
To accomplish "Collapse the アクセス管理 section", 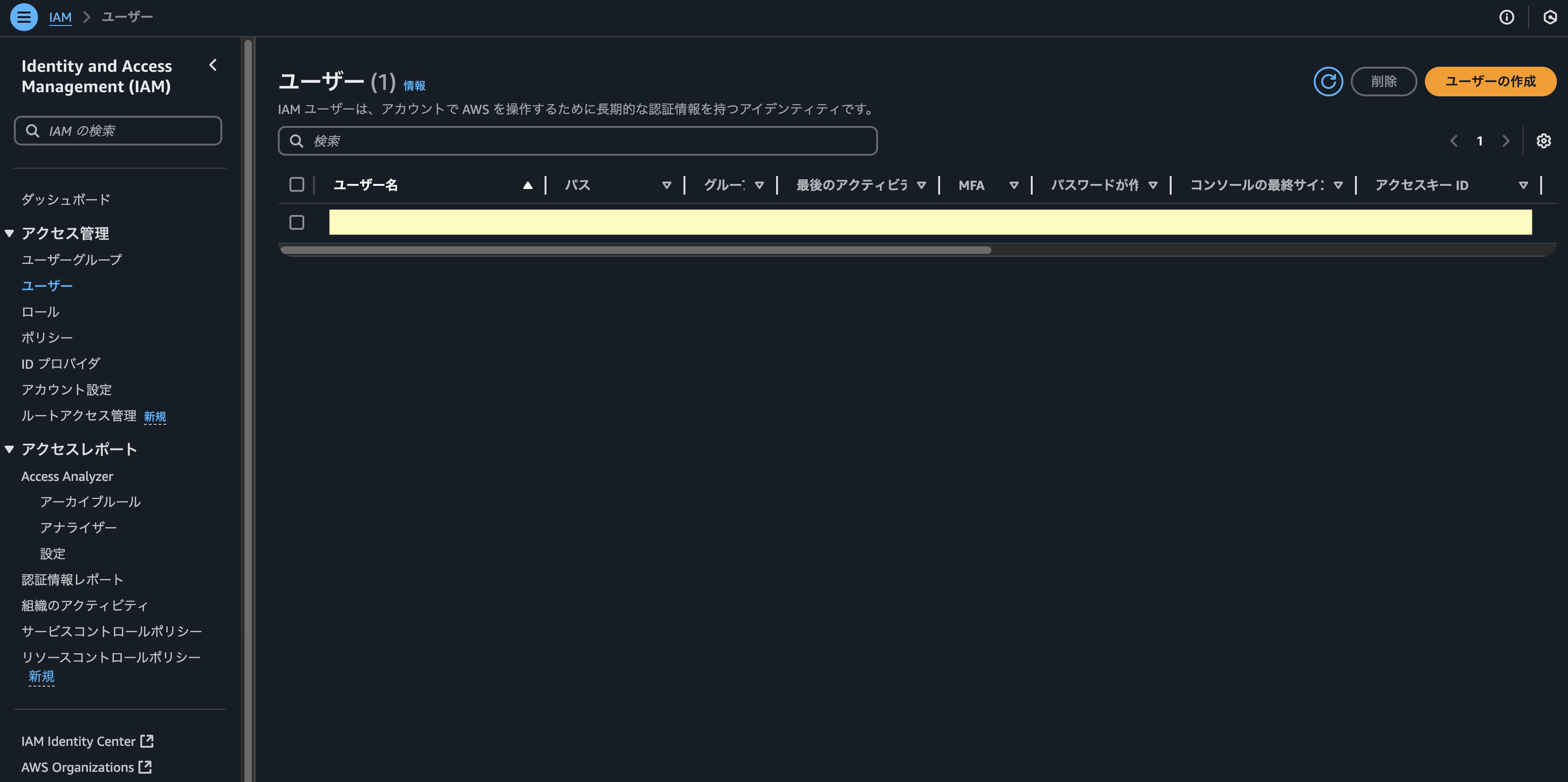I will [9, 233].
